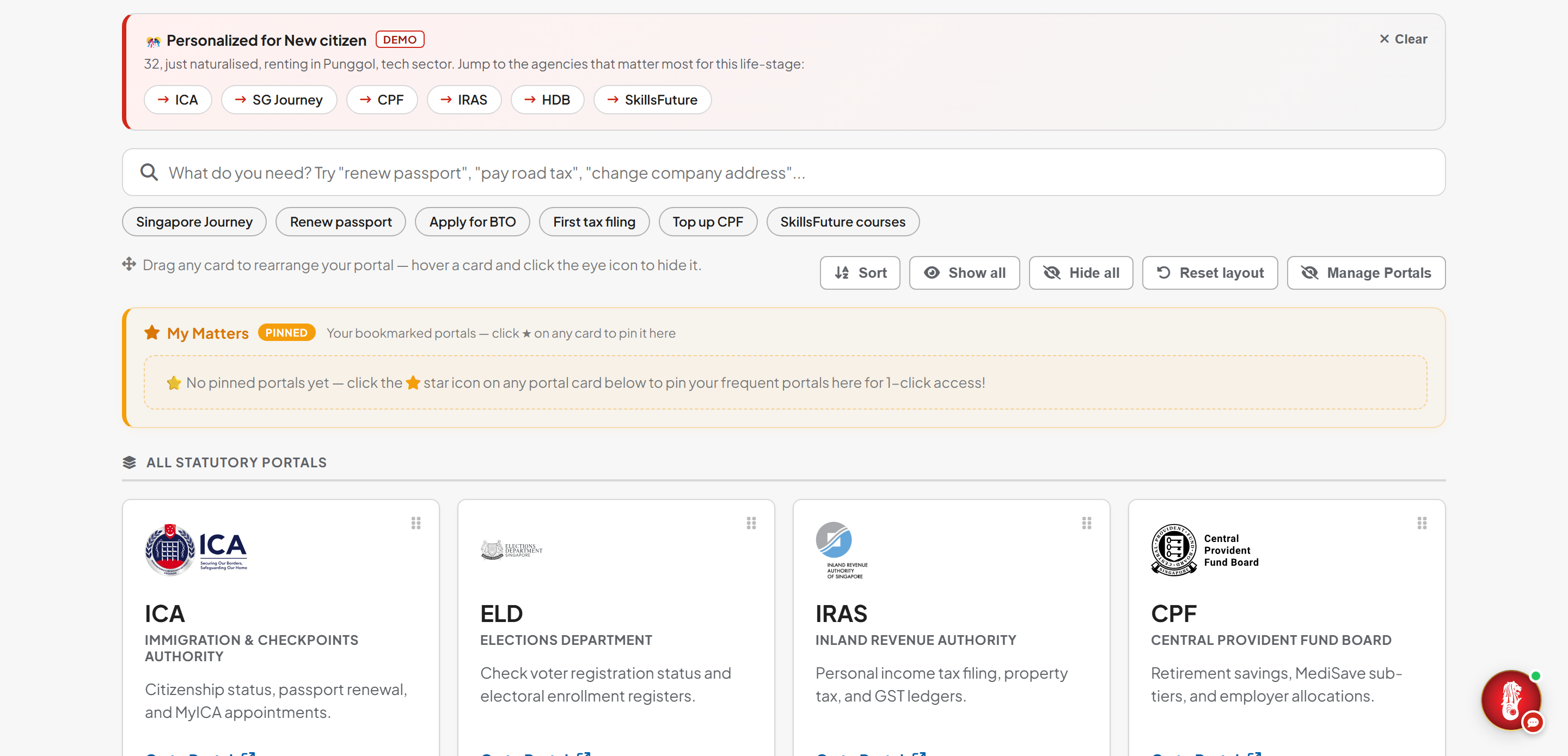Select the SkillsFuture courses suggestion

(x=843, y=222)
